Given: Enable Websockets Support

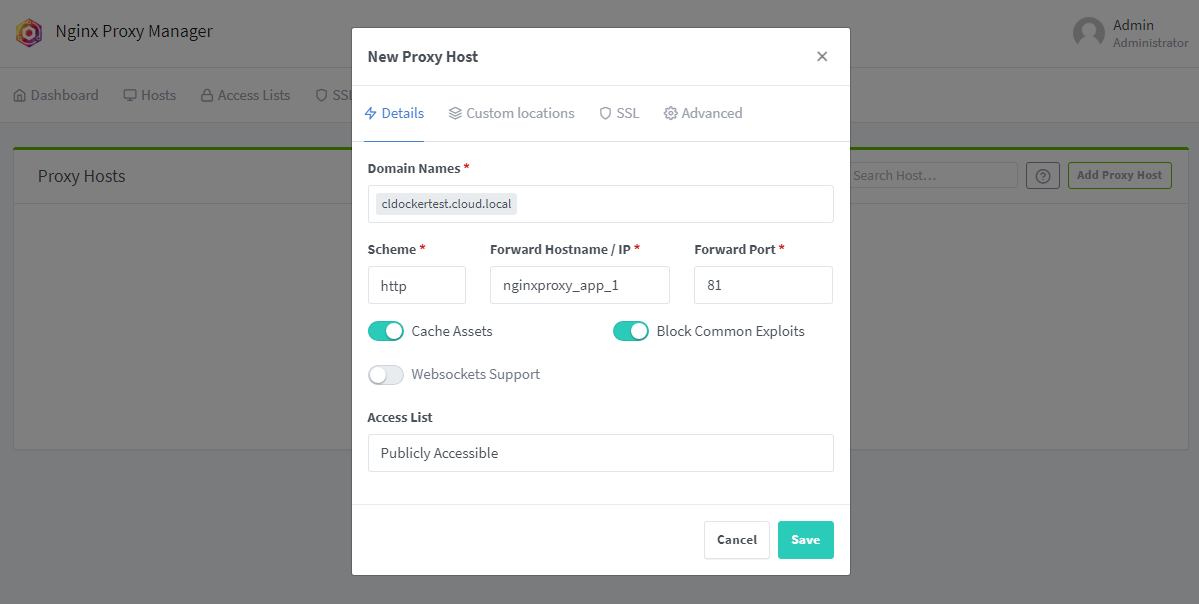Looking at the screenshot, I should (x=386, y=374).
